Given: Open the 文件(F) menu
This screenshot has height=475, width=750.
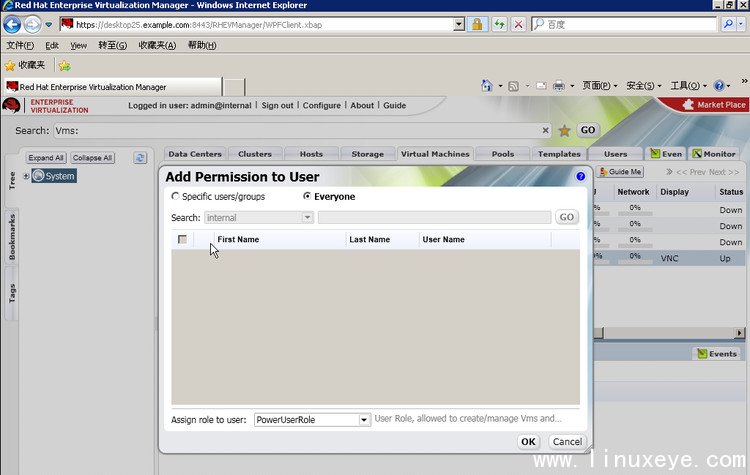Looking at the screenshot, I should [20, 45].
